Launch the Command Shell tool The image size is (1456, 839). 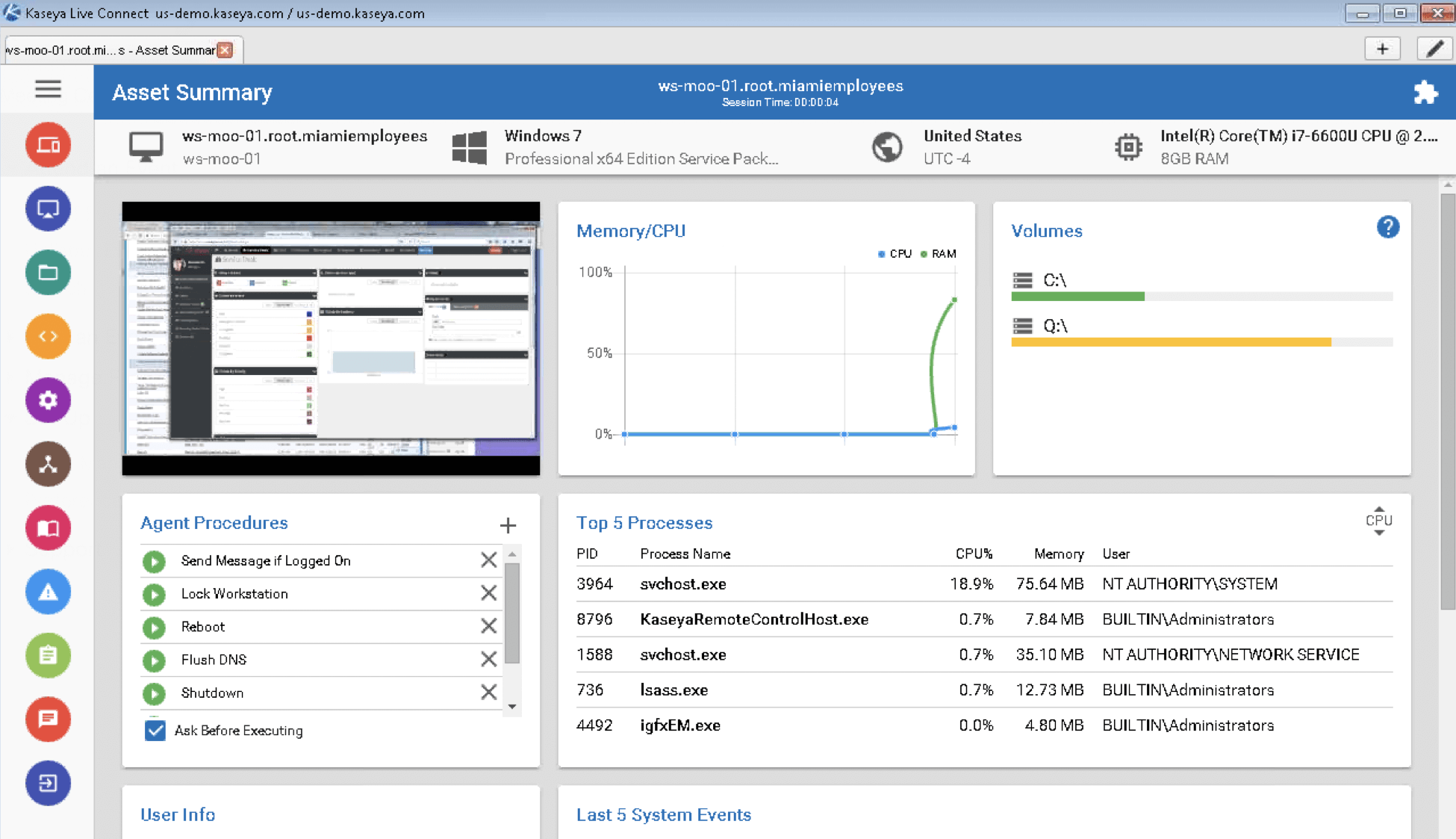pos(47,336)
